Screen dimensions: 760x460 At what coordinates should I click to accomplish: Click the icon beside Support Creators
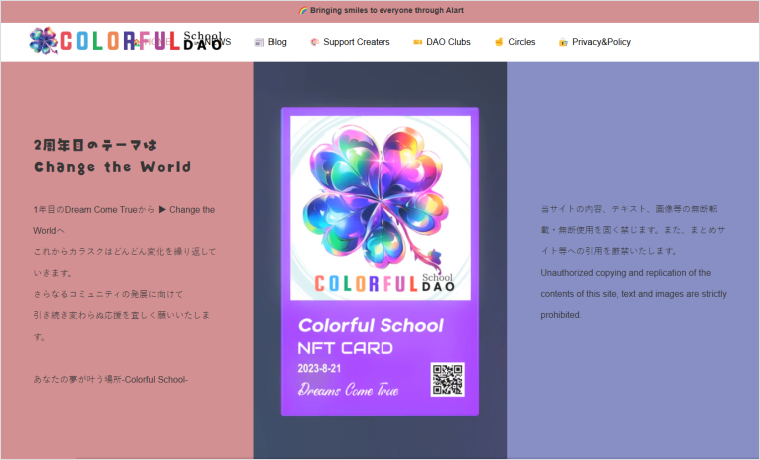tap(315, 42)
